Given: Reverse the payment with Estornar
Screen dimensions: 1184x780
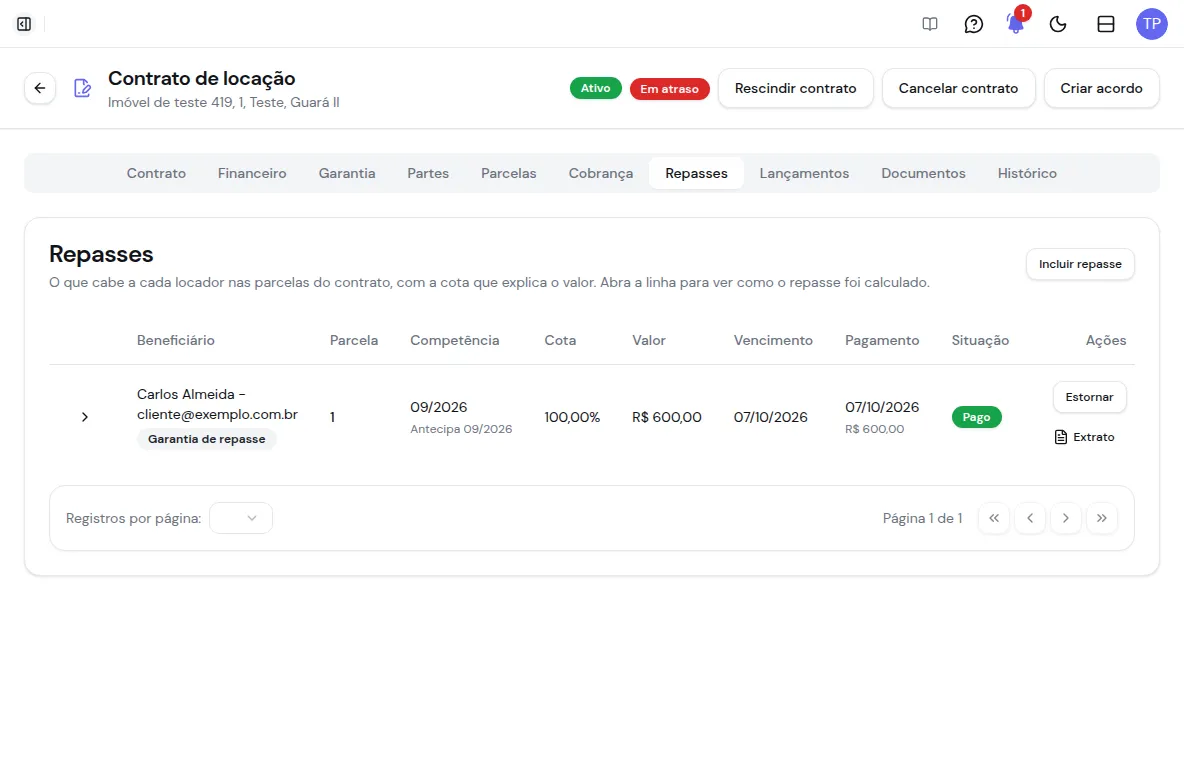Looking at the screenshot, I should [x=1089, y=397].
